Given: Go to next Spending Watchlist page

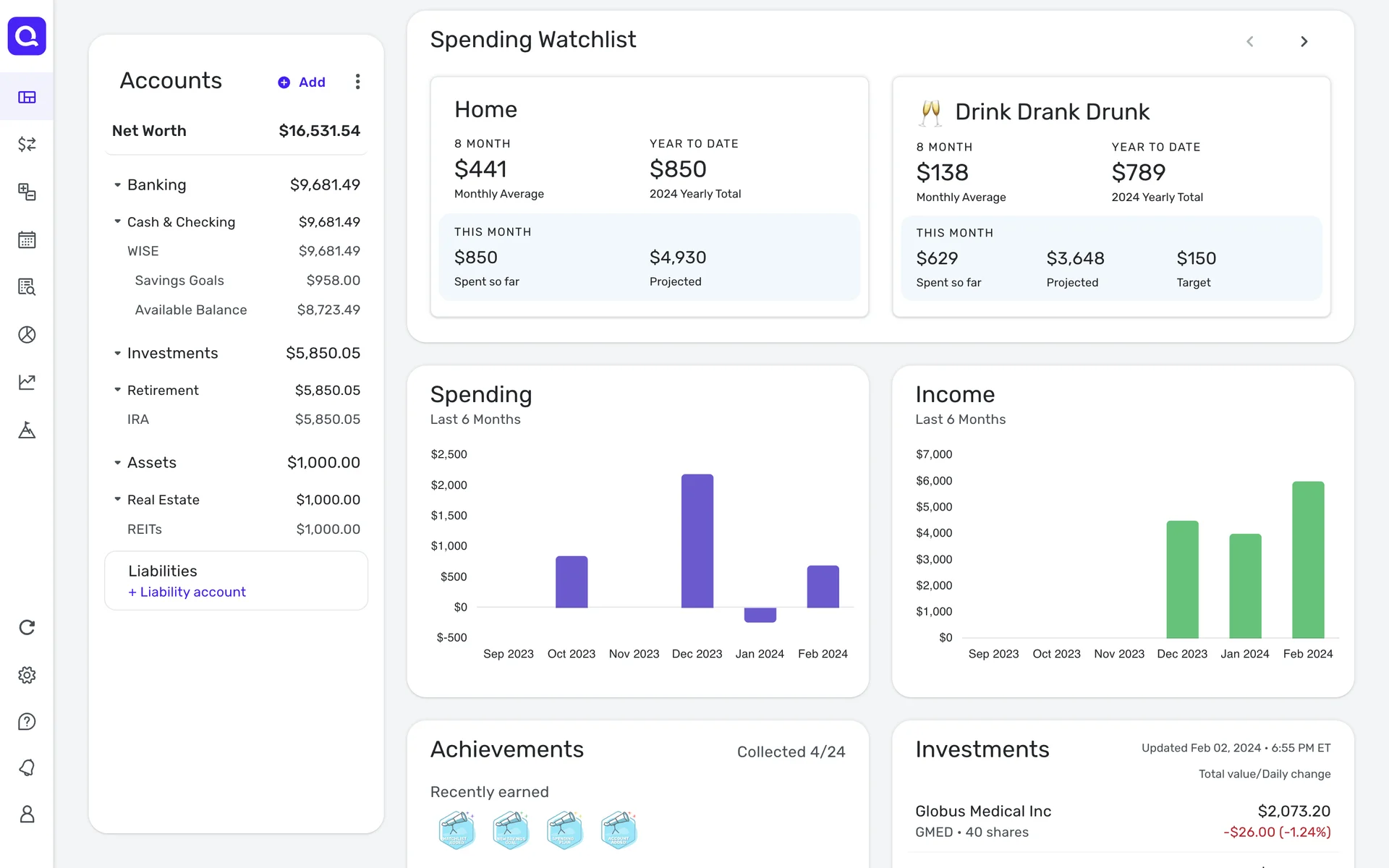Looking at the screenshot, I should click(1304, 42).
